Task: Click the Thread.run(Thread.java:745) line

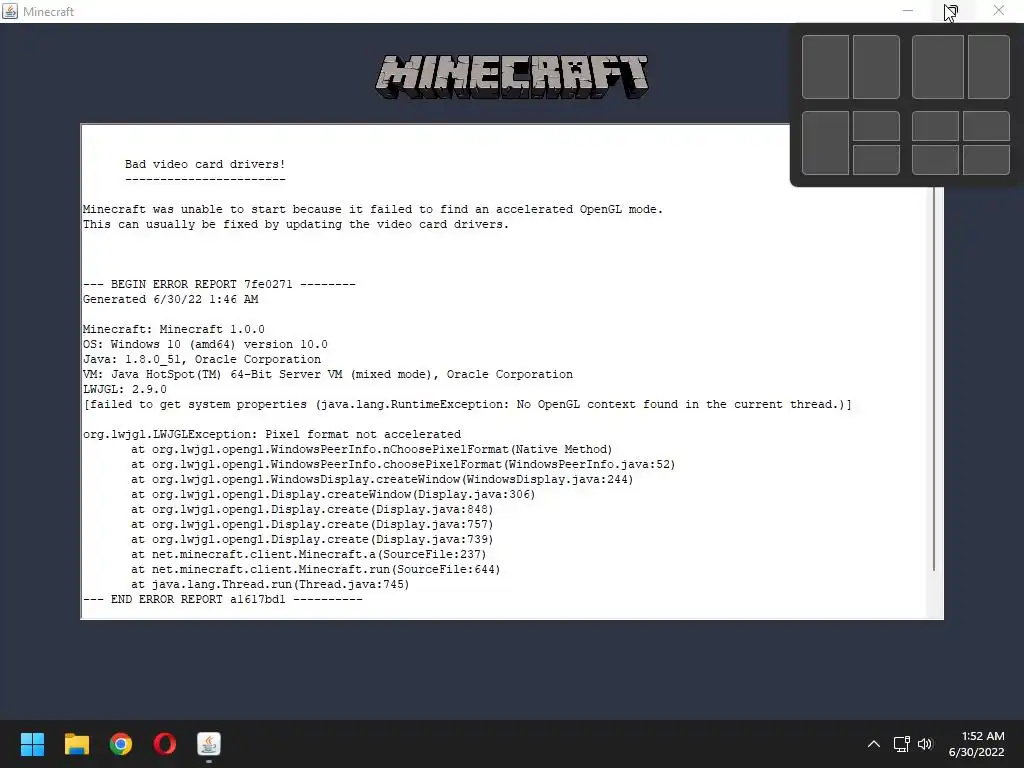Action: click(270, 584)
